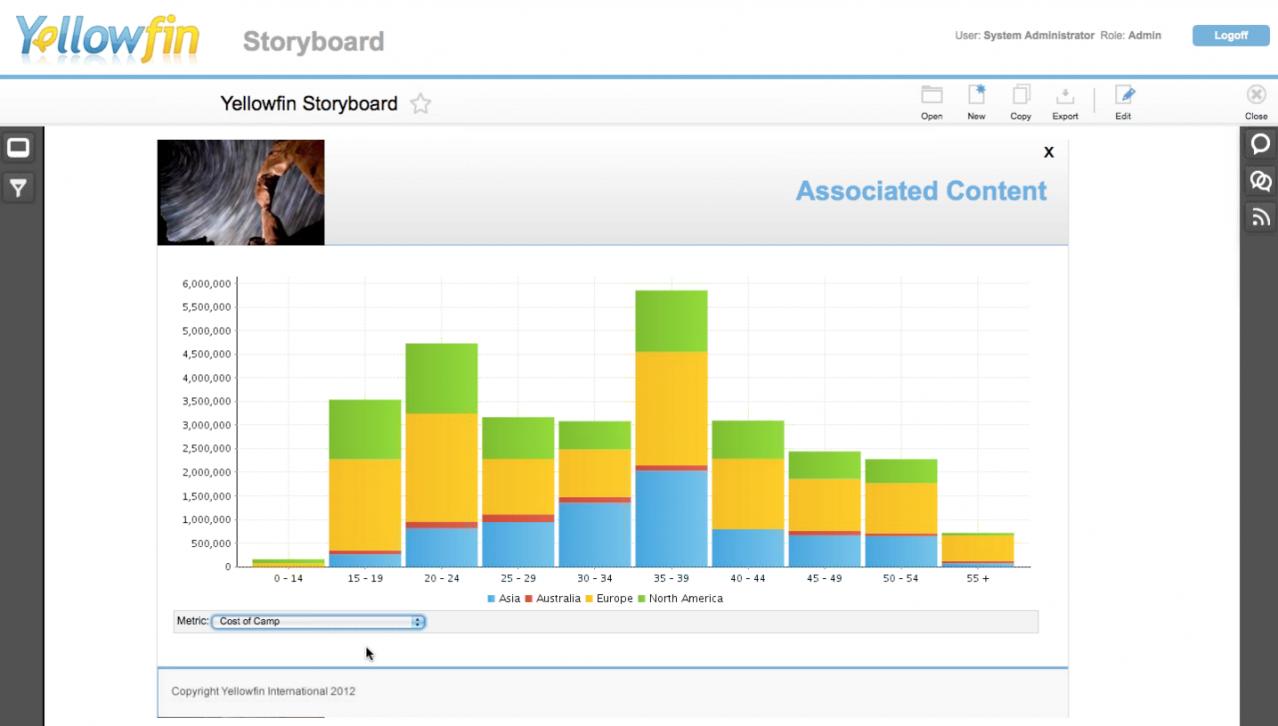Favorite the storyboard with star icon
Viewport: 1278px width, 726px height.
click(x=421, y=104)
